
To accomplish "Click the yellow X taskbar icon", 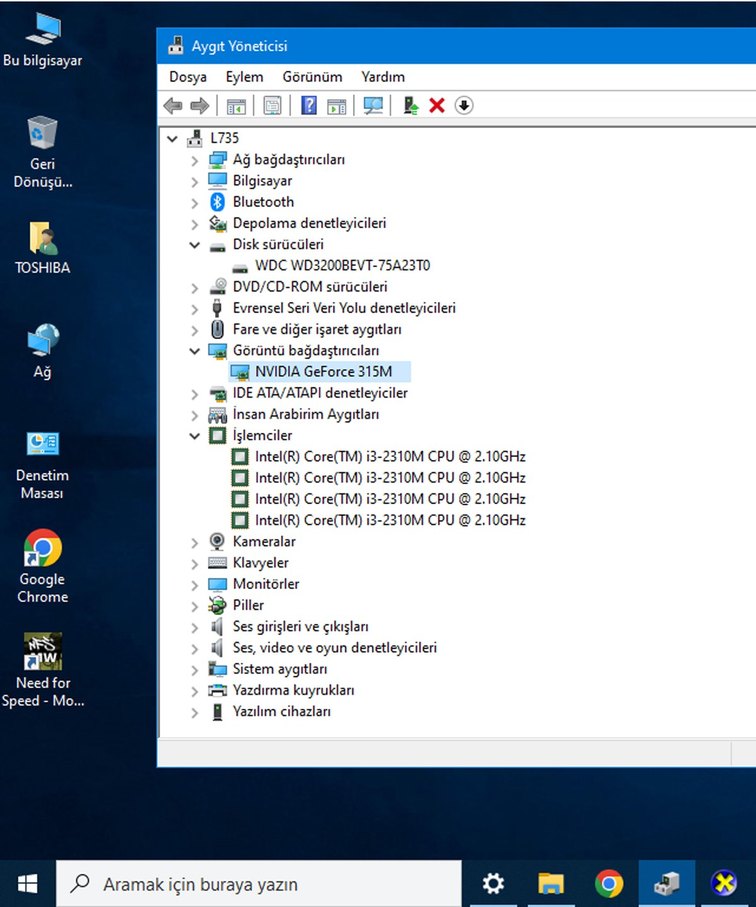I will tap(724, 883).
